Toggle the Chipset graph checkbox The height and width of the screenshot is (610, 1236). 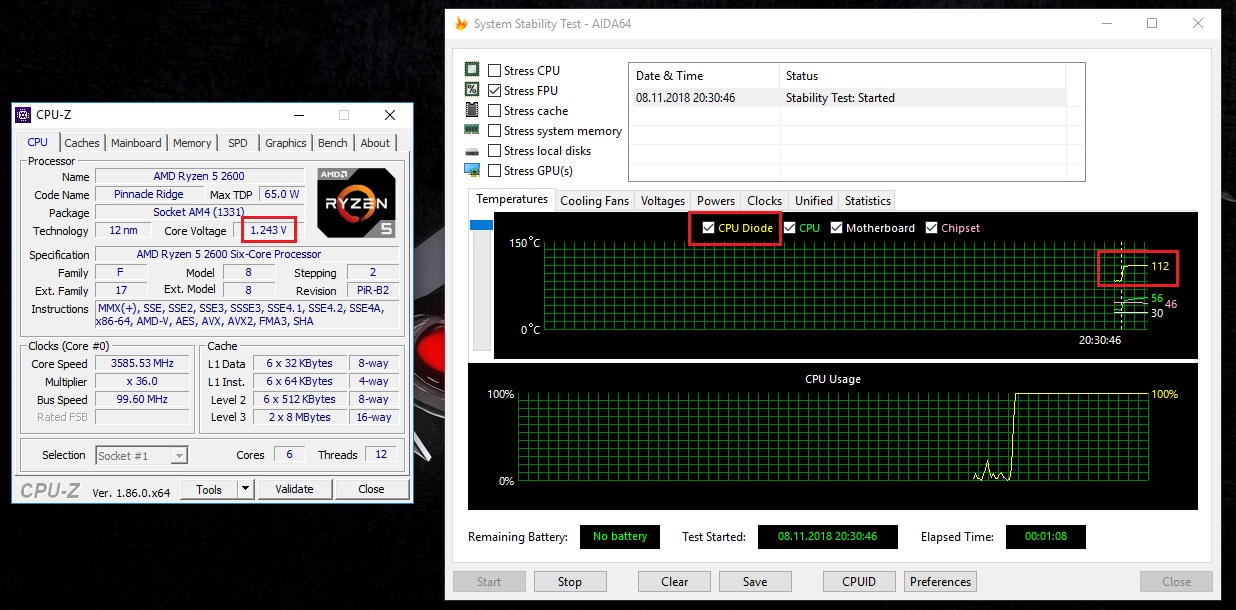[x=931, y=228]
